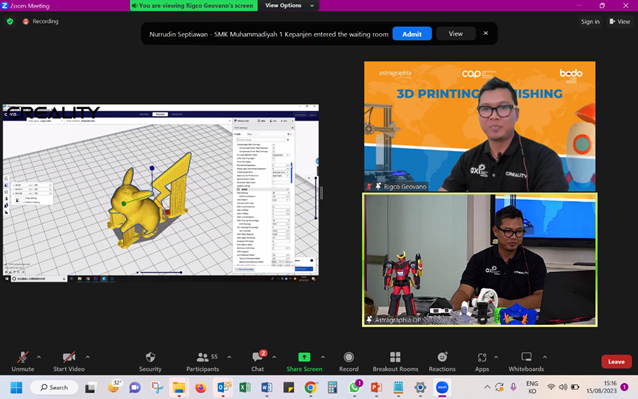
Task: Expand the arrow beside Whiteboards
Action: [545, 357]
